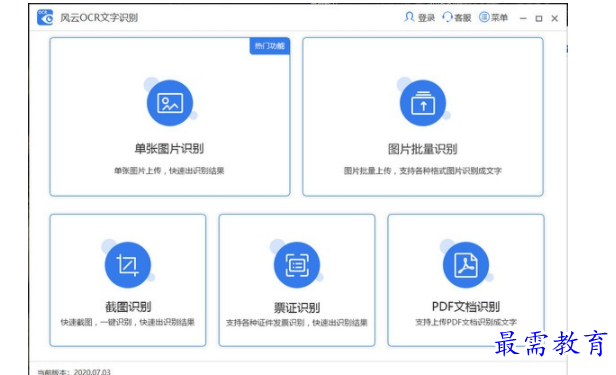
Task: Click the 截图识别 title text
Action: (128, 307)
